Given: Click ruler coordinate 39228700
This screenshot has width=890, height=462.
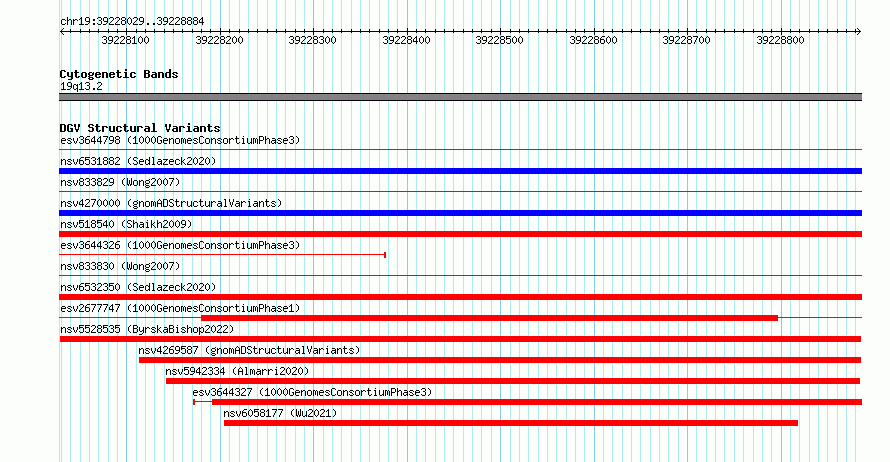Looking at the screenshot, I should pos(686,40).
